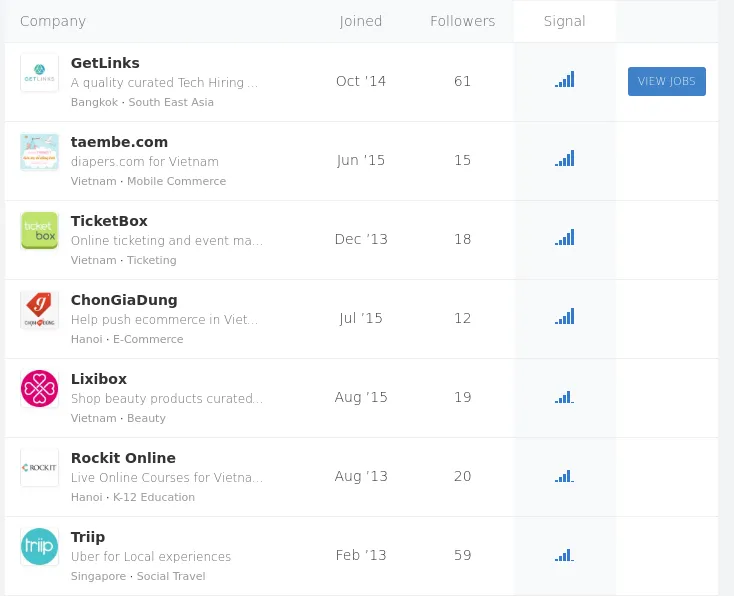
Task: Click the Rockit Online logo
Action: tap(39, 468)
